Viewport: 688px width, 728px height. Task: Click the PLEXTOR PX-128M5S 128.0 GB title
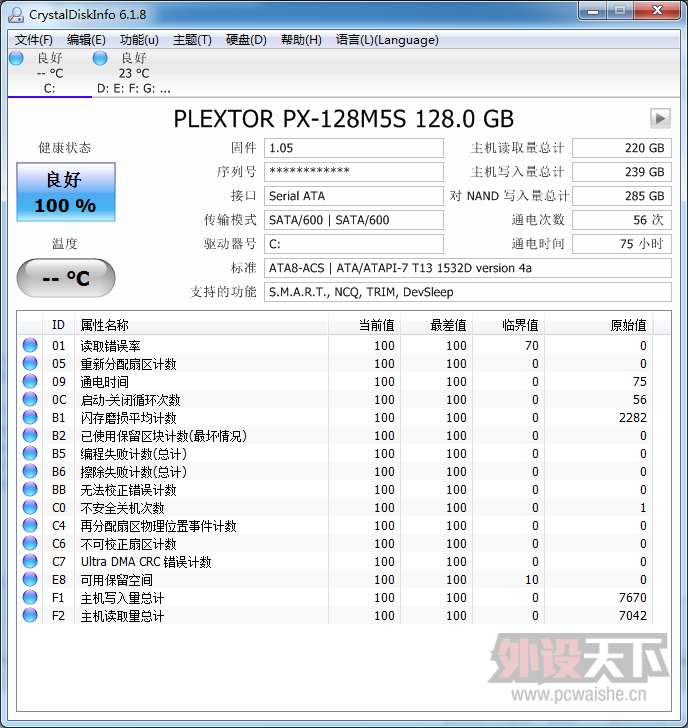[x=344, y=119]
